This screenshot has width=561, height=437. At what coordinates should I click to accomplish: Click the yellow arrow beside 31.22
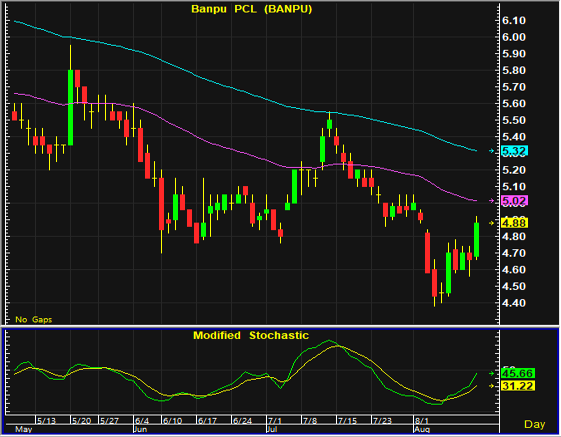(x=492, y=386)
